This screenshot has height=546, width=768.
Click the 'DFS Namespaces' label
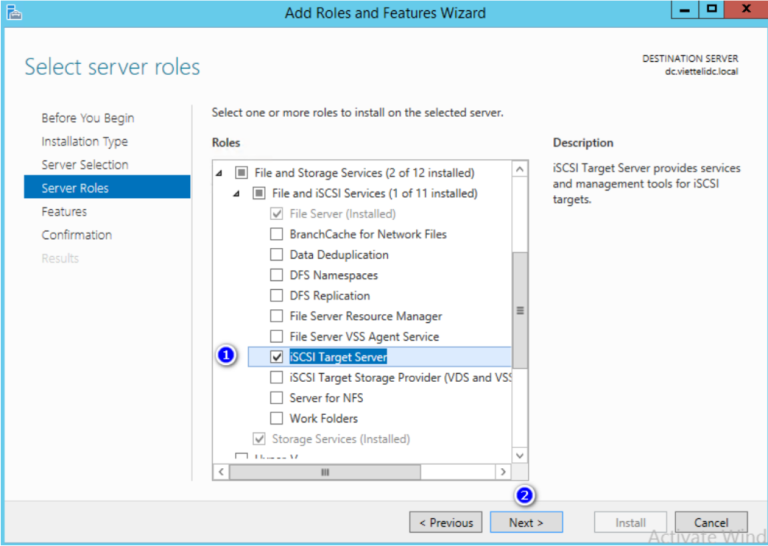coord(334,275)
